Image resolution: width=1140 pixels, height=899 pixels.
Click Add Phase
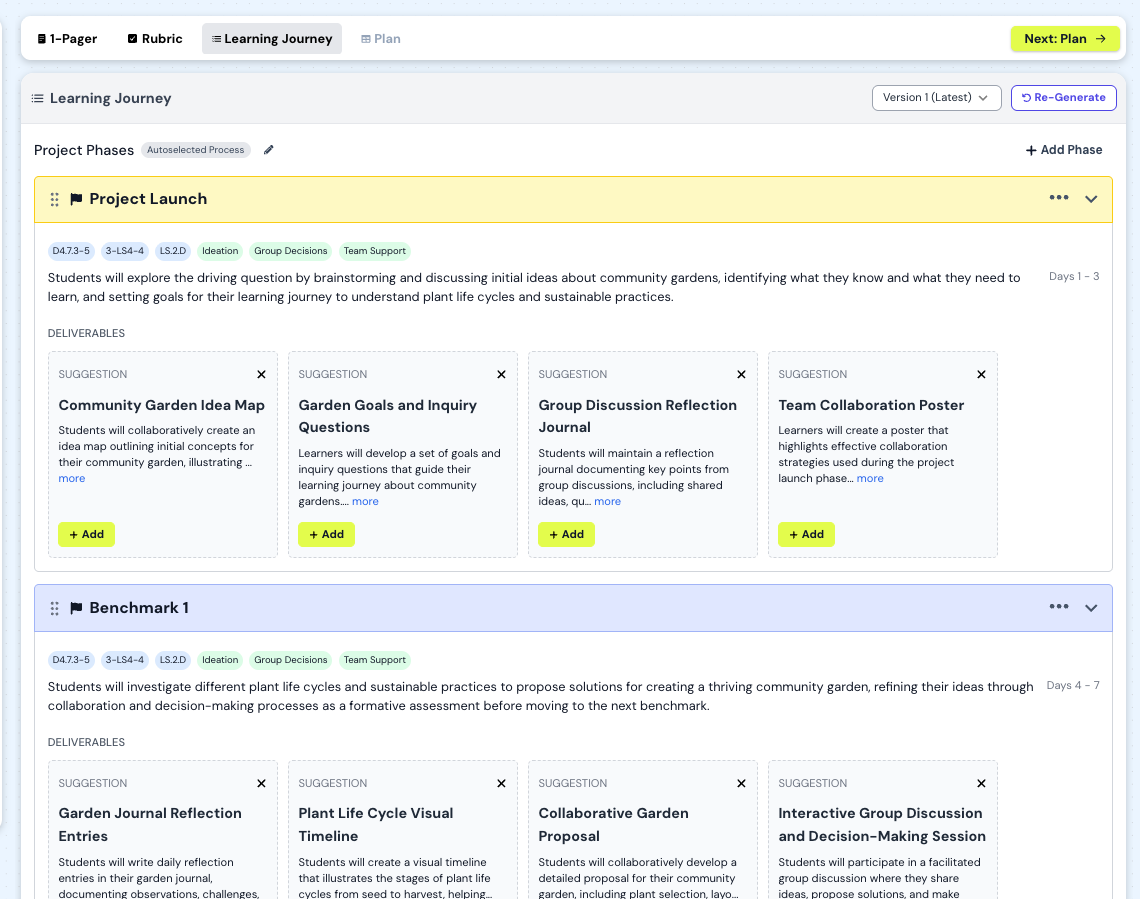pyautogui.click(x=1064, y=150)
